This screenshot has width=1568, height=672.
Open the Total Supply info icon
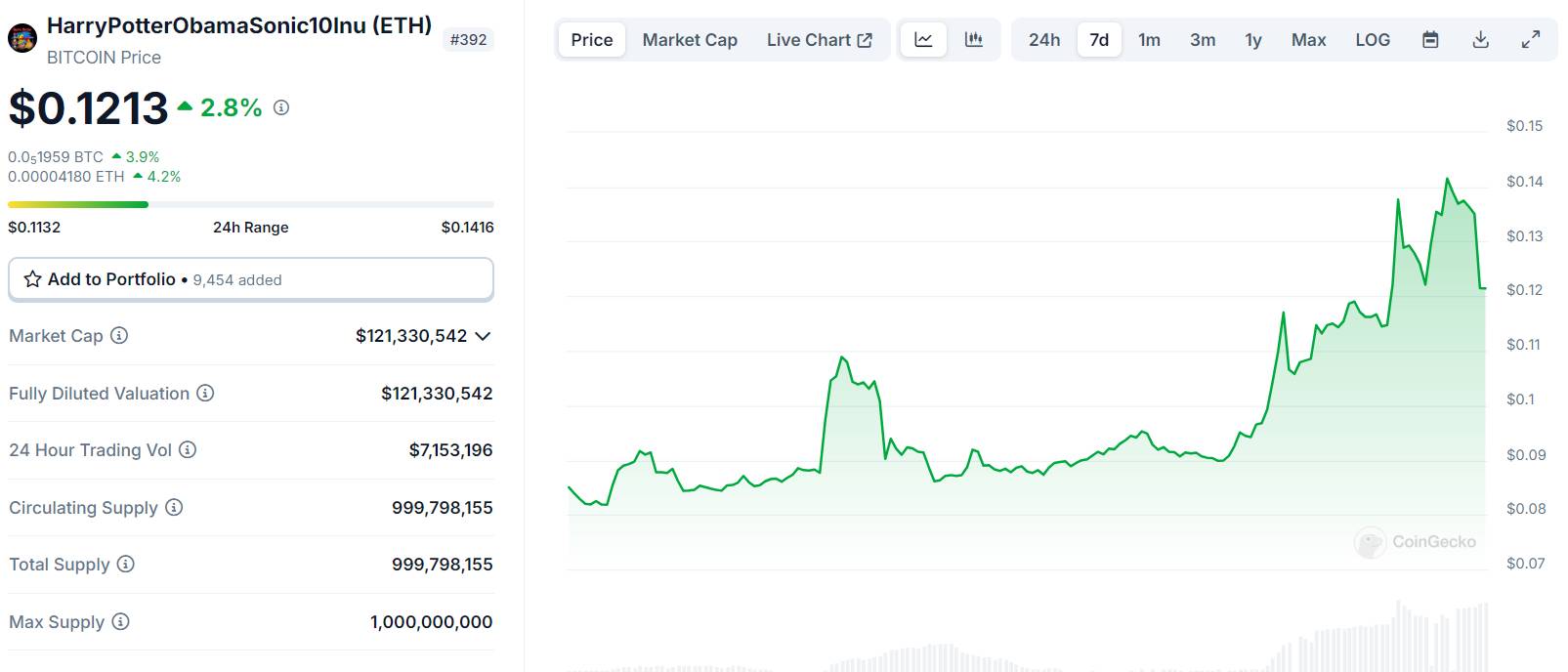tap(126, 565)
